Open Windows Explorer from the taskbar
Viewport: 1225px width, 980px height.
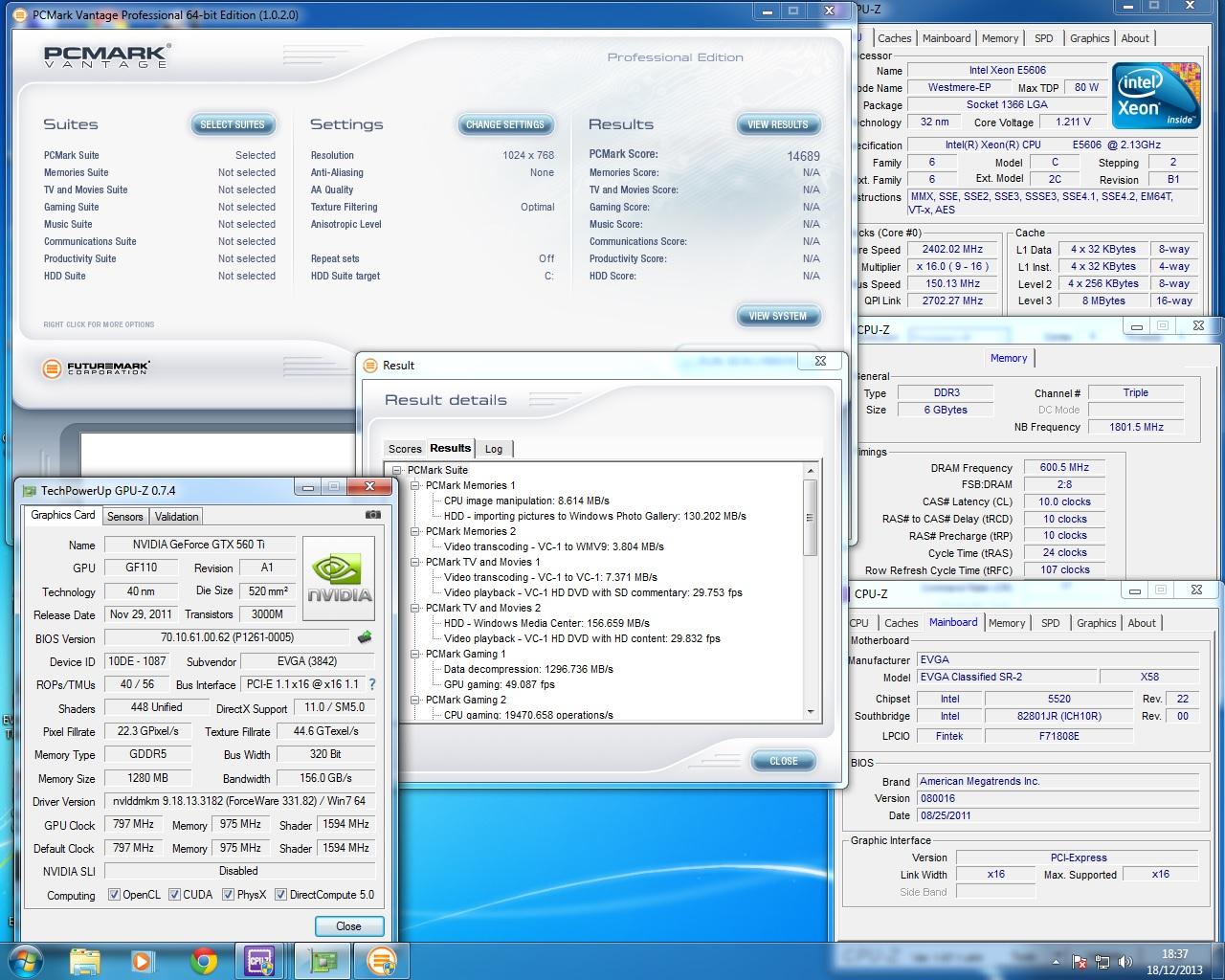pyautogui.click(x=85, y=961)
